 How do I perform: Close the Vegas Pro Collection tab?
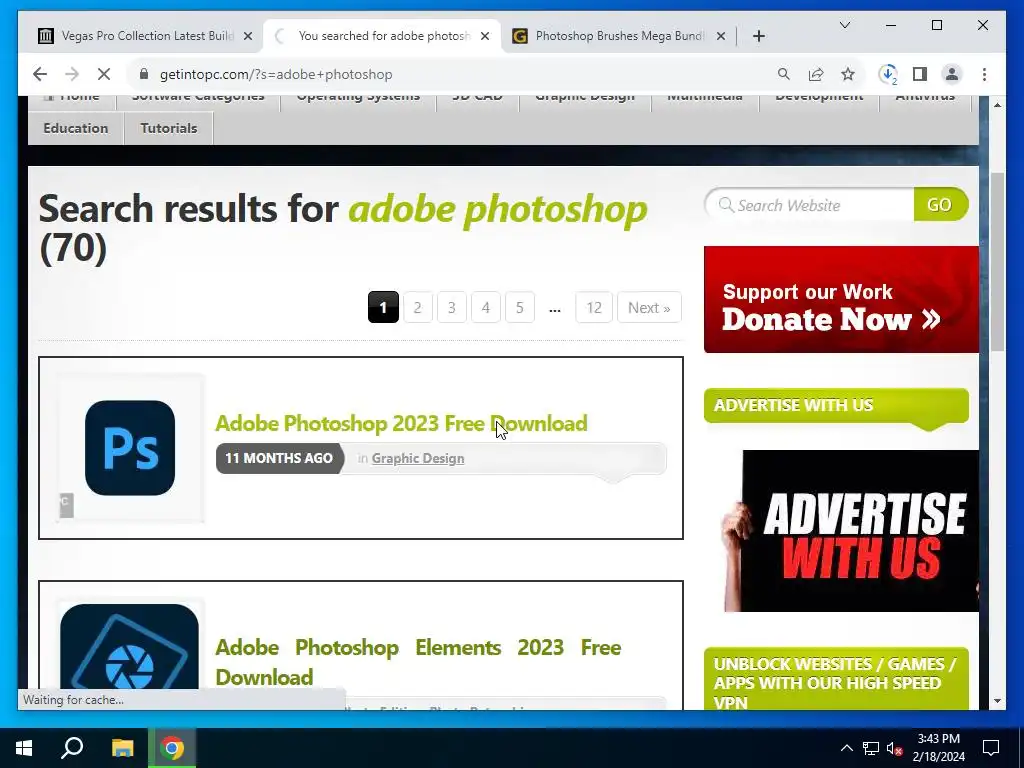tap(248, 36)
